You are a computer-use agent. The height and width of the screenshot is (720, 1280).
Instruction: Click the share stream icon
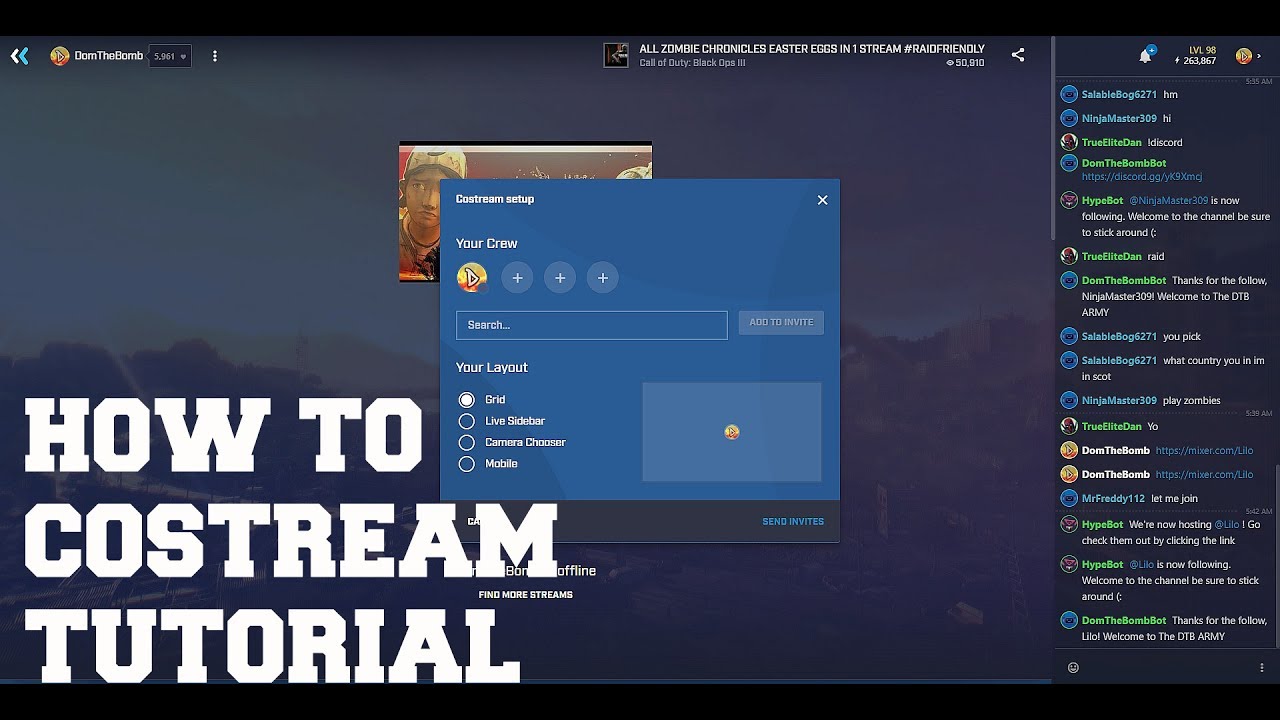[x=1018, y=55]
